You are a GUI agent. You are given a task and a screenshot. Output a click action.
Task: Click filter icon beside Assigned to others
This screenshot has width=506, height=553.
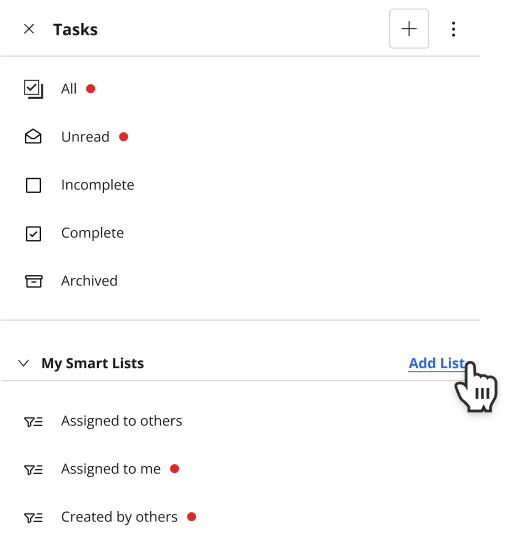pyautogui.click(x=33, y=421)
